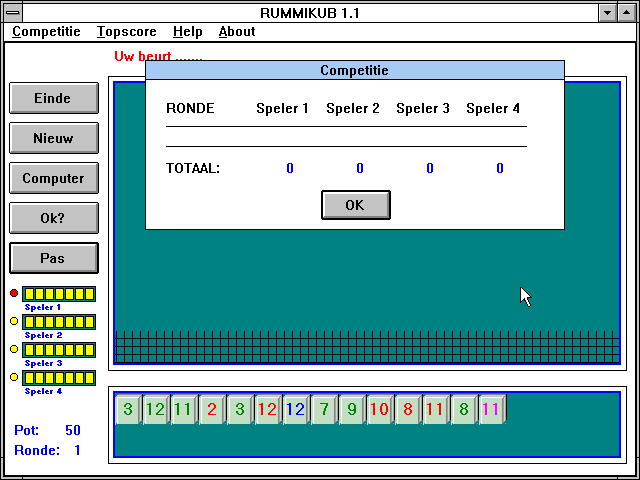
Task: Select the blue 12 tile
Action: (x=295, y=409)
